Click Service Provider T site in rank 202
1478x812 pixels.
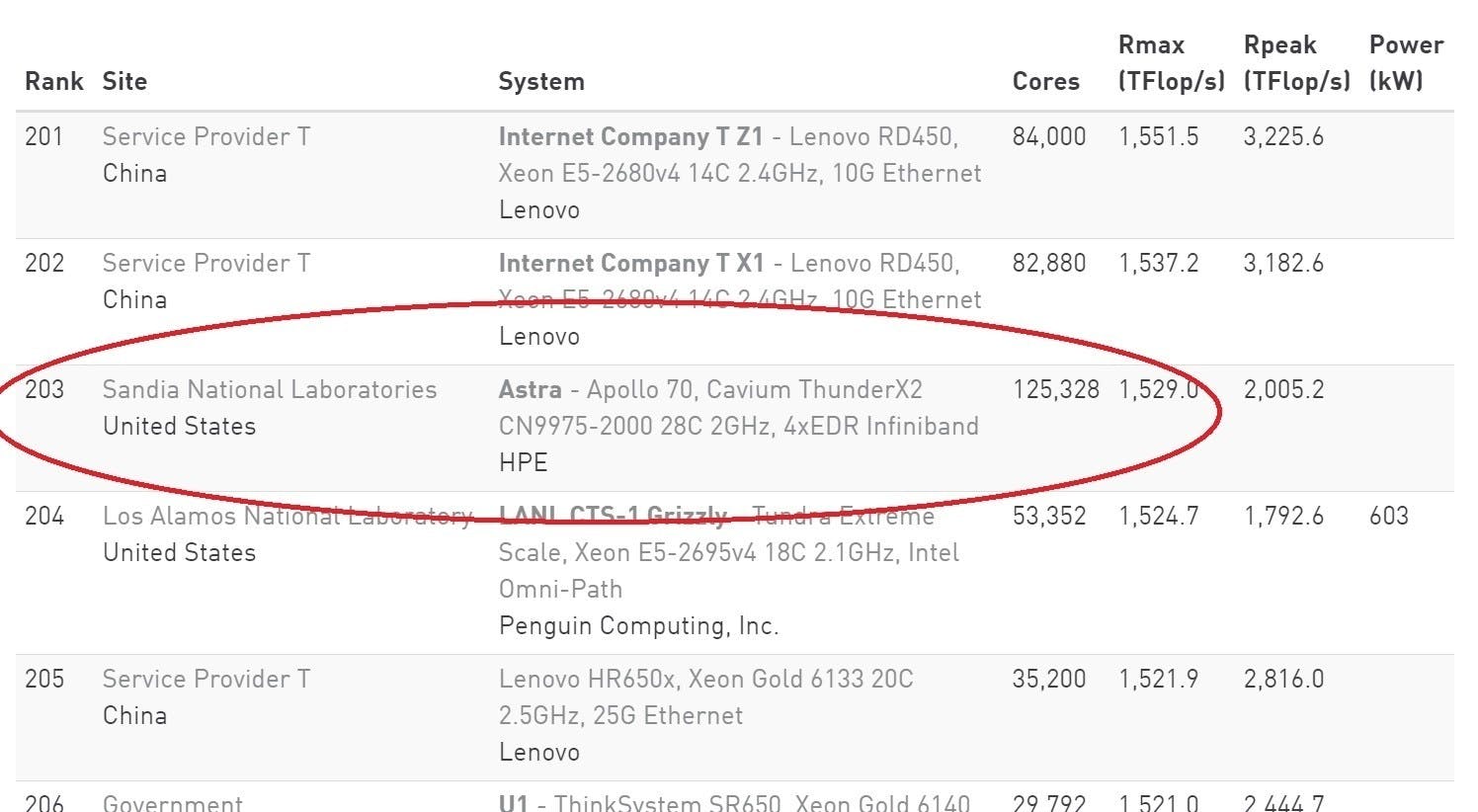coord(206,263)
